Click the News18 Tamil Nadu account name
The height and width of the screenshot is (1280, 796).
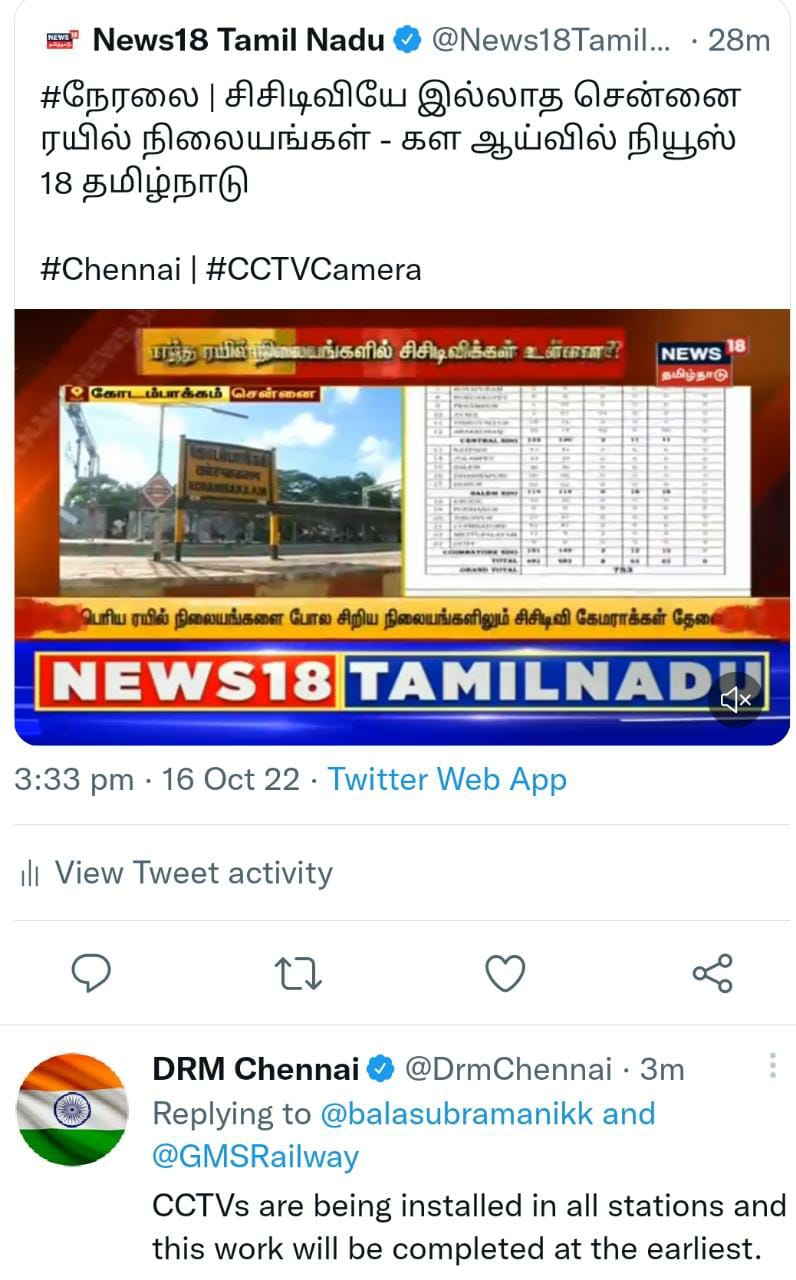tap(238, 41)
